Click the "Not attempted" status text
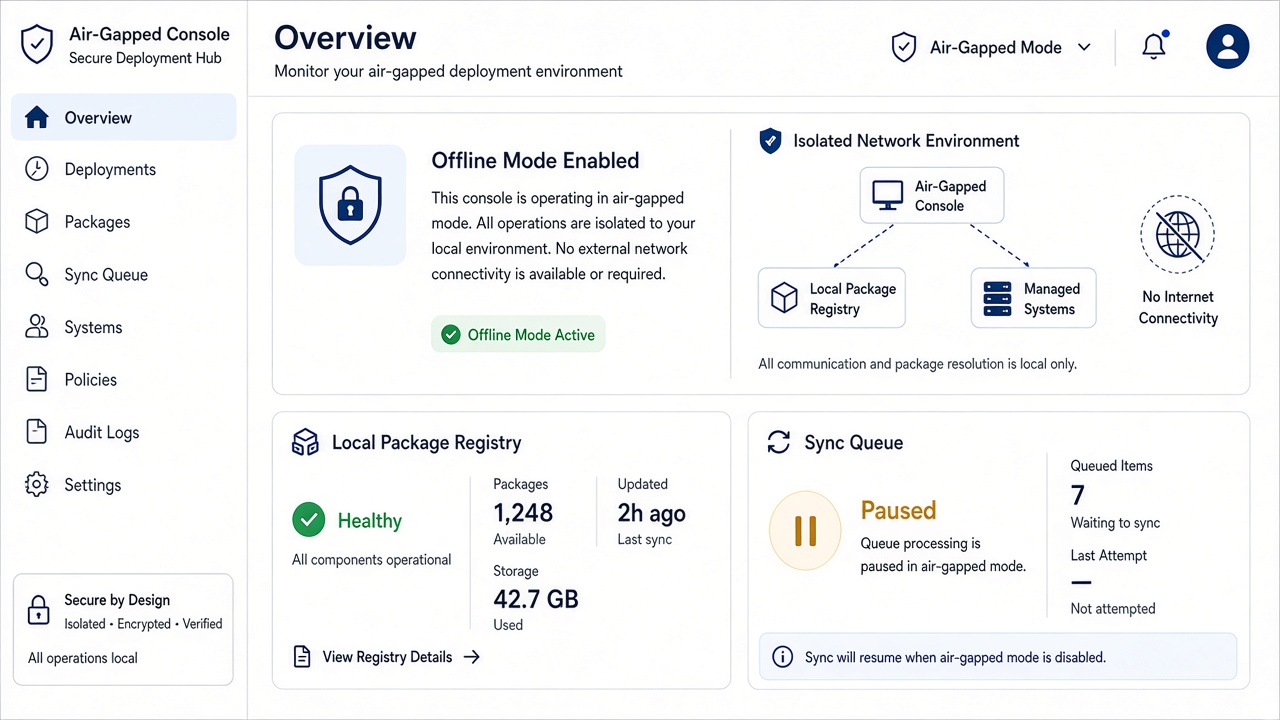 click(1113, 609)
